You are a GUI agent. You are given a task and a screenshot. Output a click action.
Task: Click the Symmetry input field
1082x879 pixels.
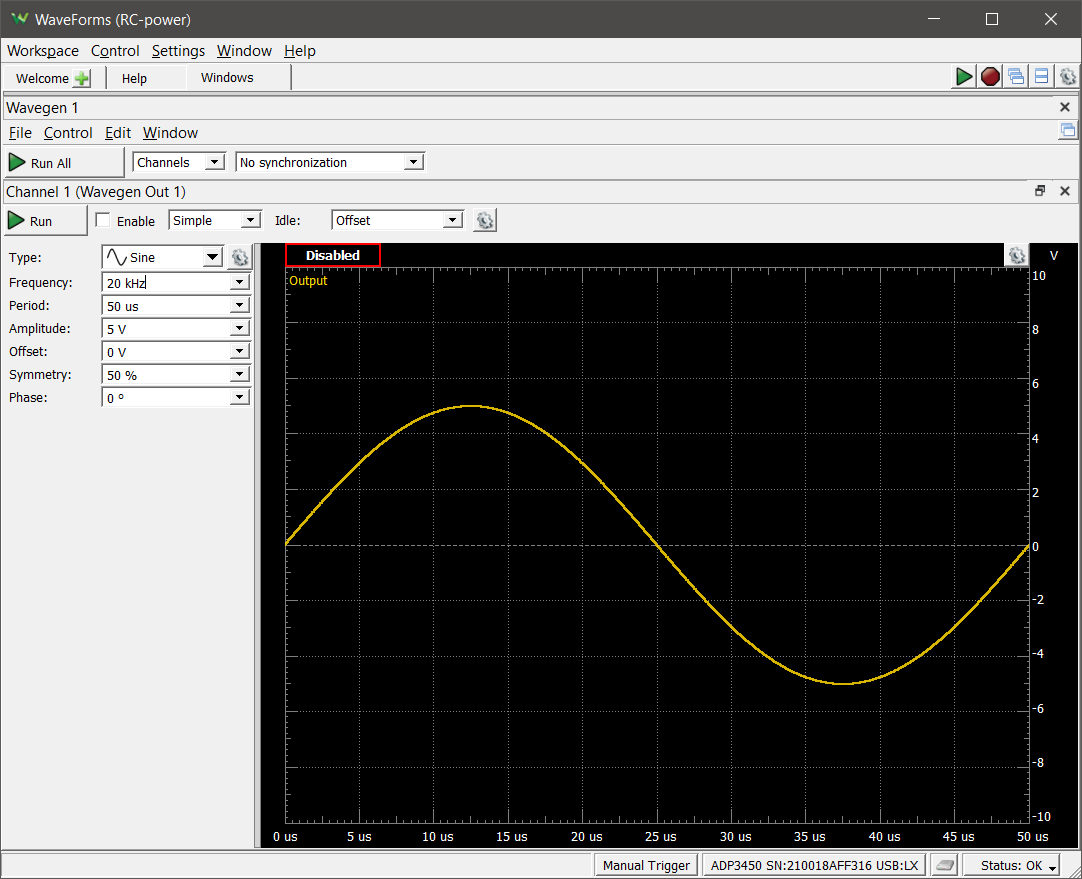(x=166, y=375)
